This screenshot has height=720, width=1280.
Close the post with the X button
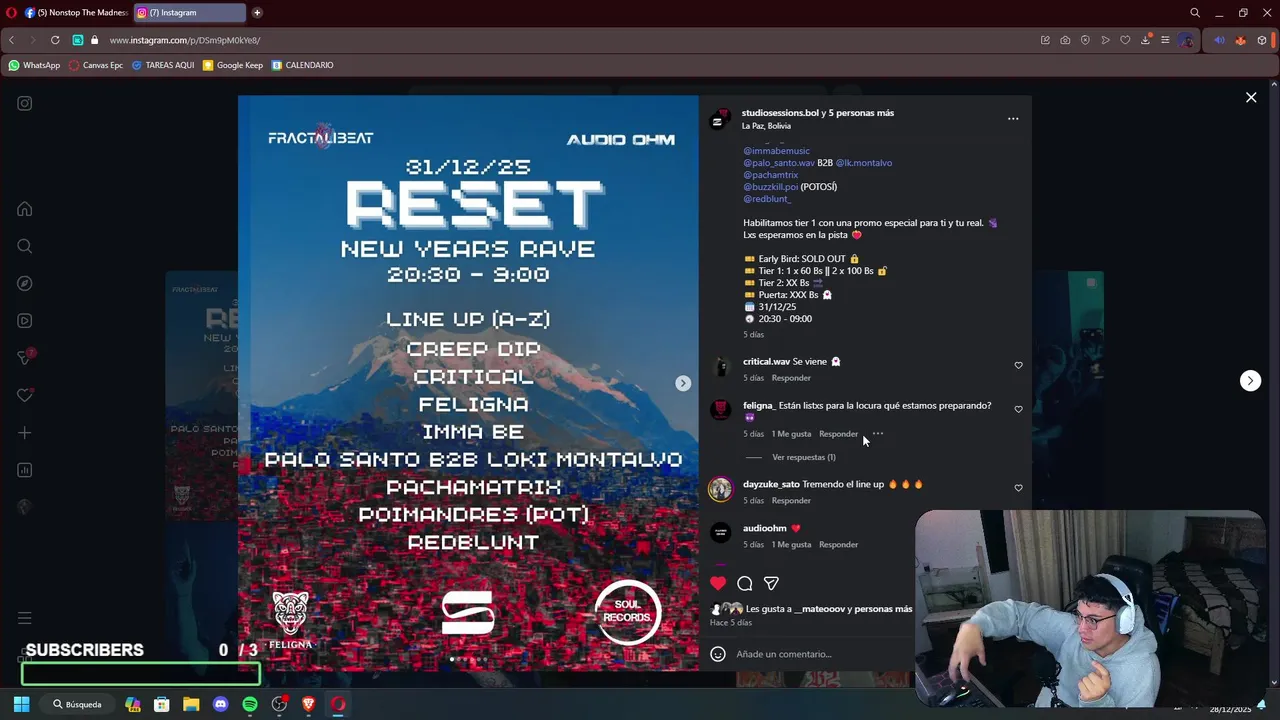(x=1250, y=97)
